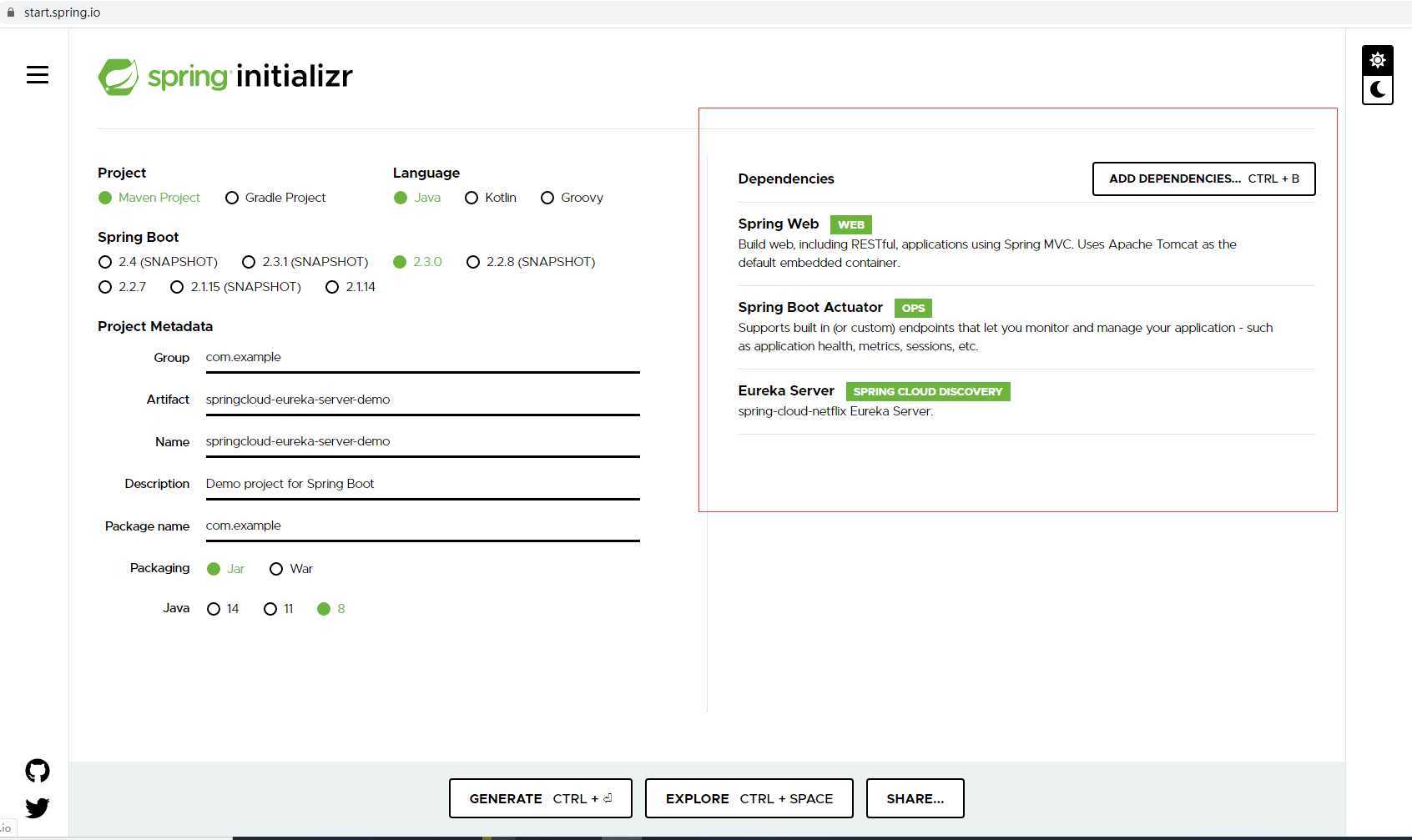
Task: Edit the Group field
Action: (422, 357)
